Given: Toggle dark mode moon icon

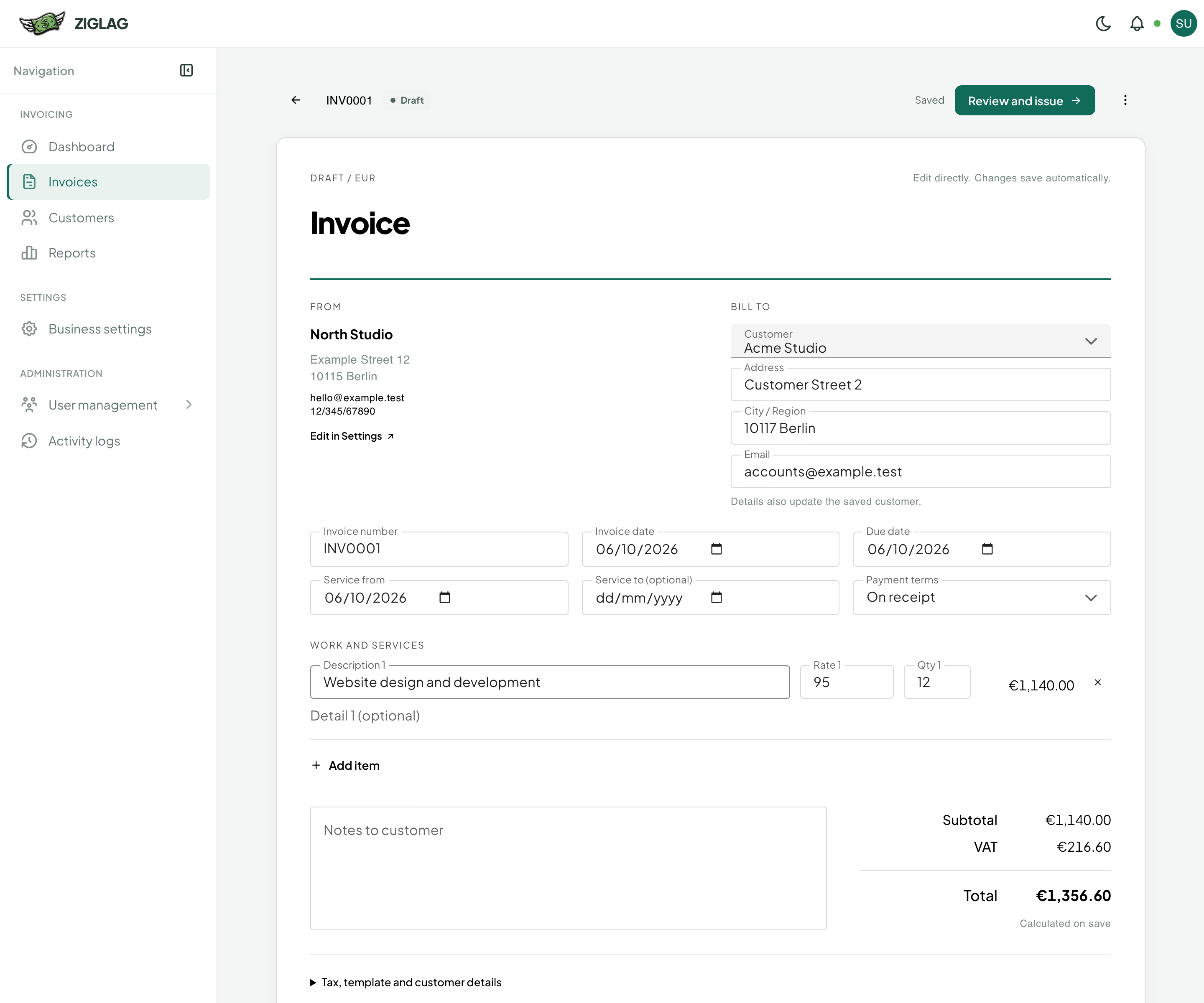Looking at the screenshot, I should point(1103,23).
